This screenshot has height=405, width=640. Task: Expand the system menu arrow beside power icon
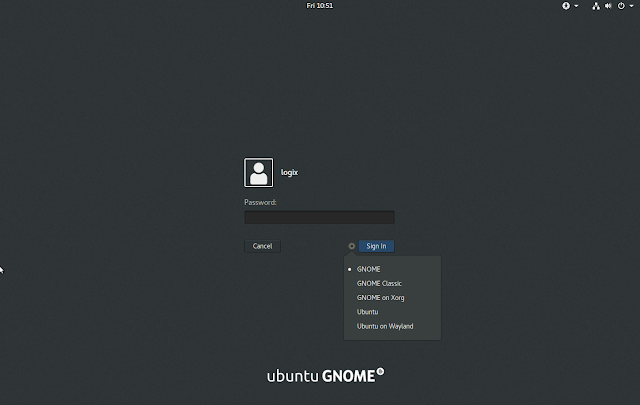click(630, 6)
